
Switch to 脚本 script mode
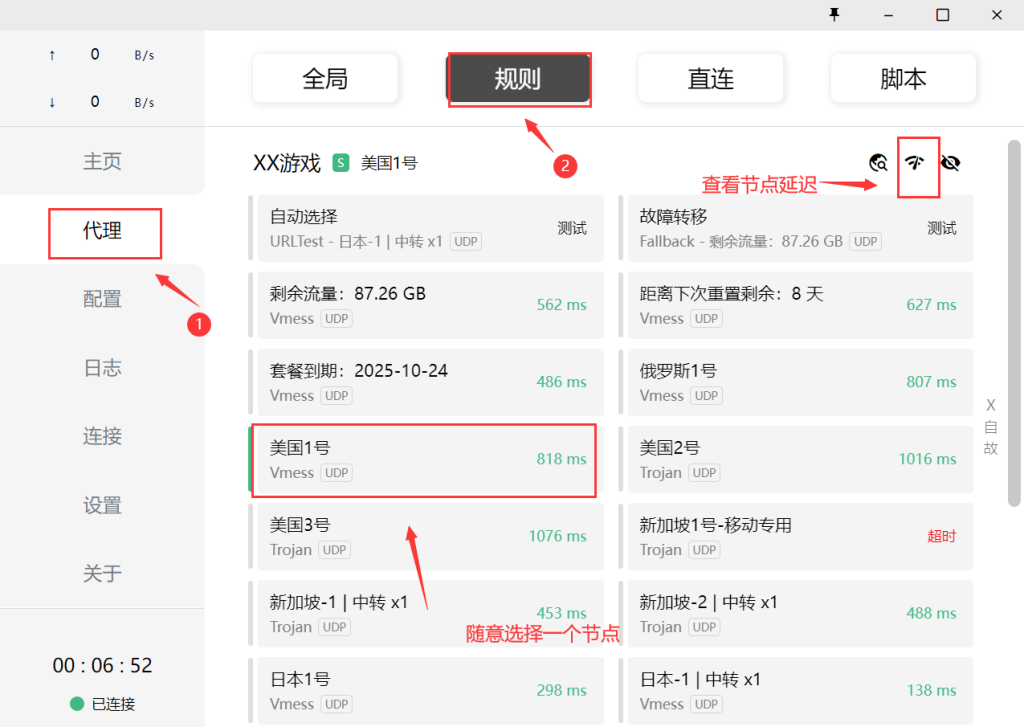click(x=903, y=78)
